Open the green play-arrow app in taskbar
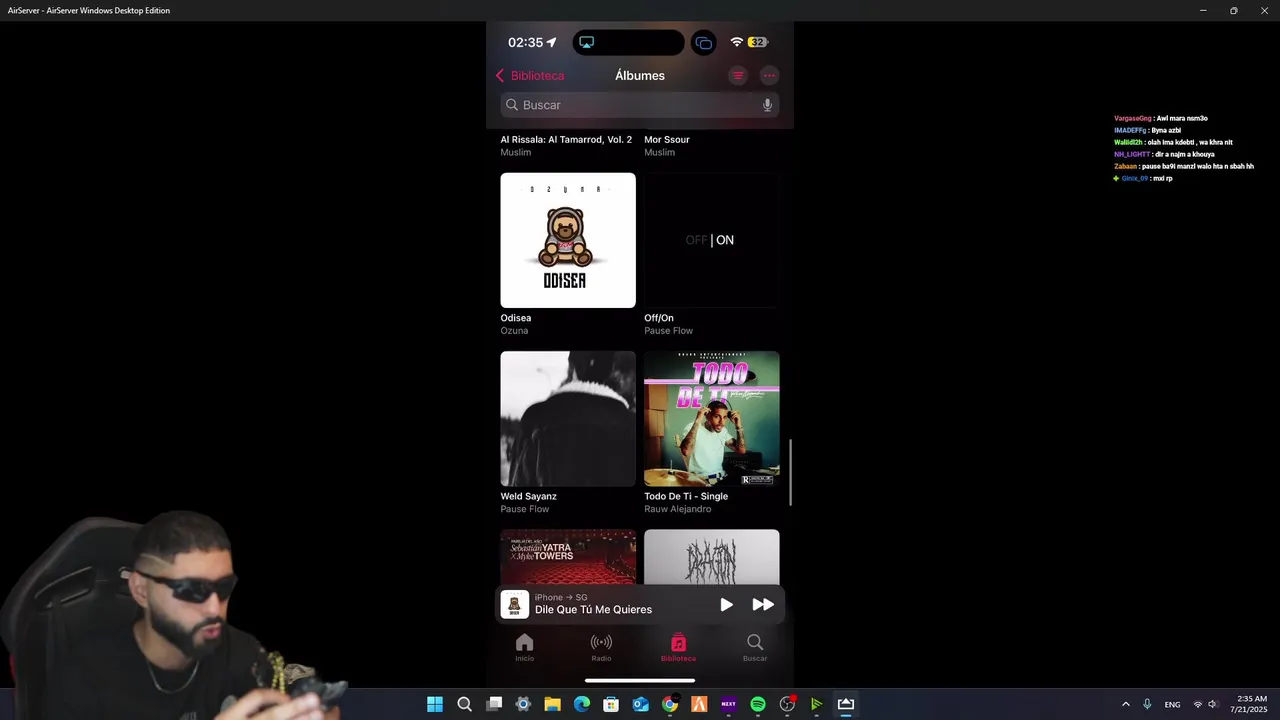1280x720 pixels. point(817,704)
